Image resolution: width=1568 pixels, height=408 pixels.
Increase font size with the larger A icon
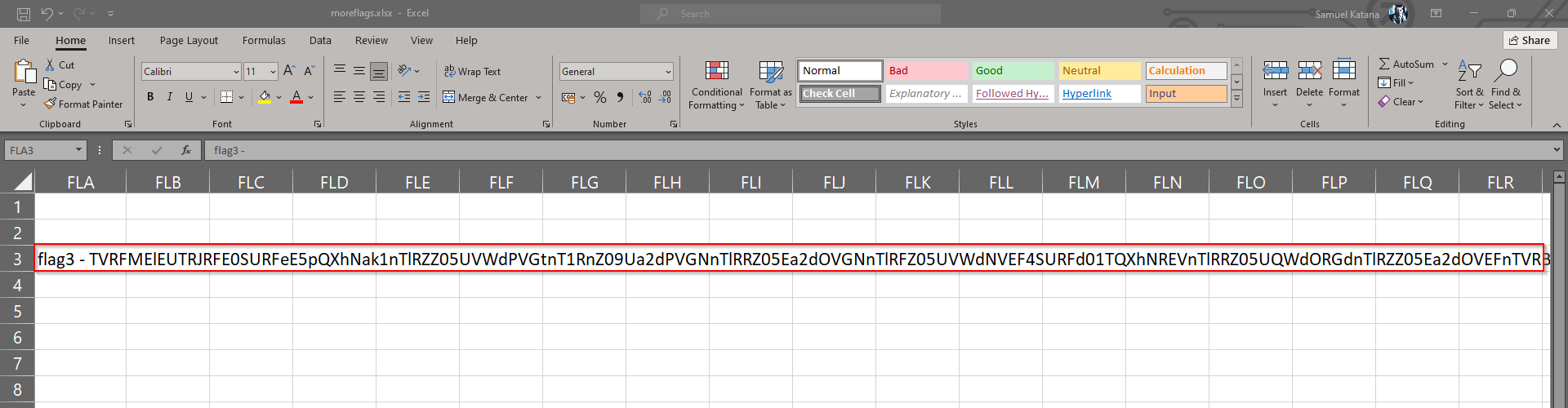tap(289, 71)
